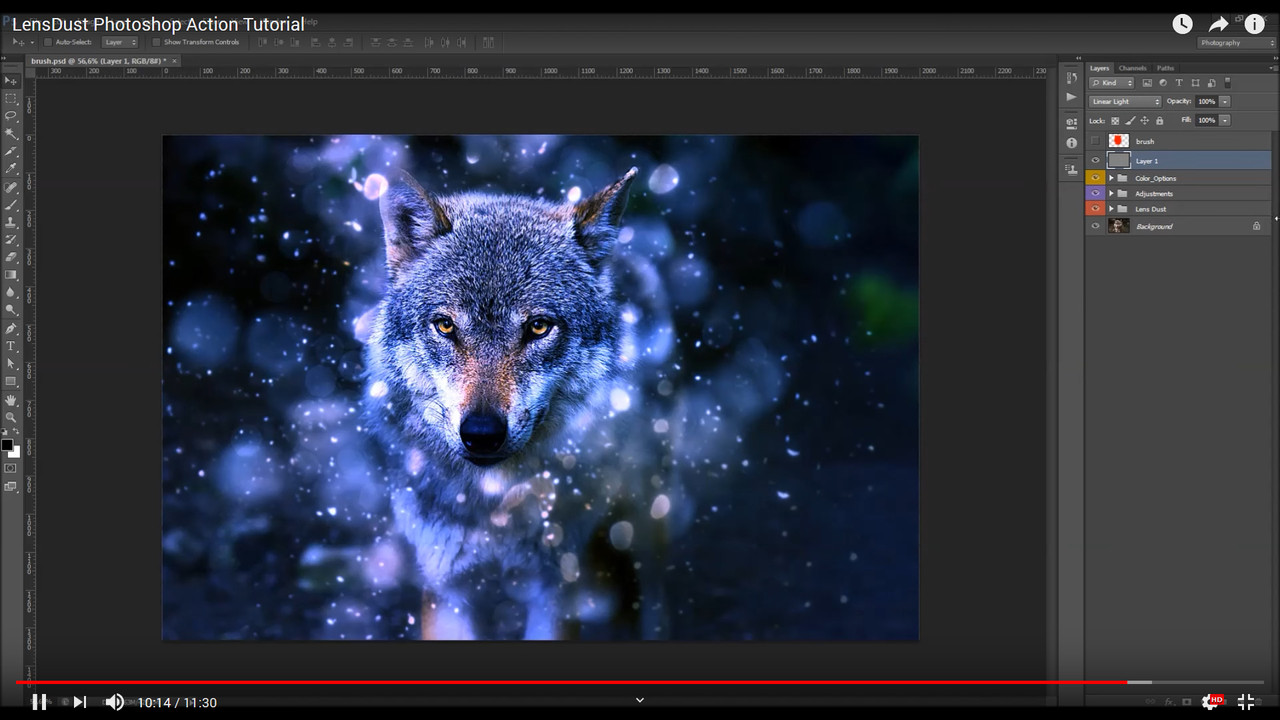
Task: Select the Hand tool
Action: (11, 400)
